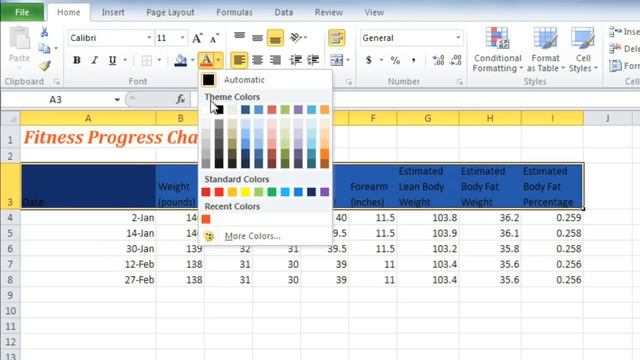Expand Borders options arrow
The height and width of the screenshot is (360, 640).
[x=159, y=60]
